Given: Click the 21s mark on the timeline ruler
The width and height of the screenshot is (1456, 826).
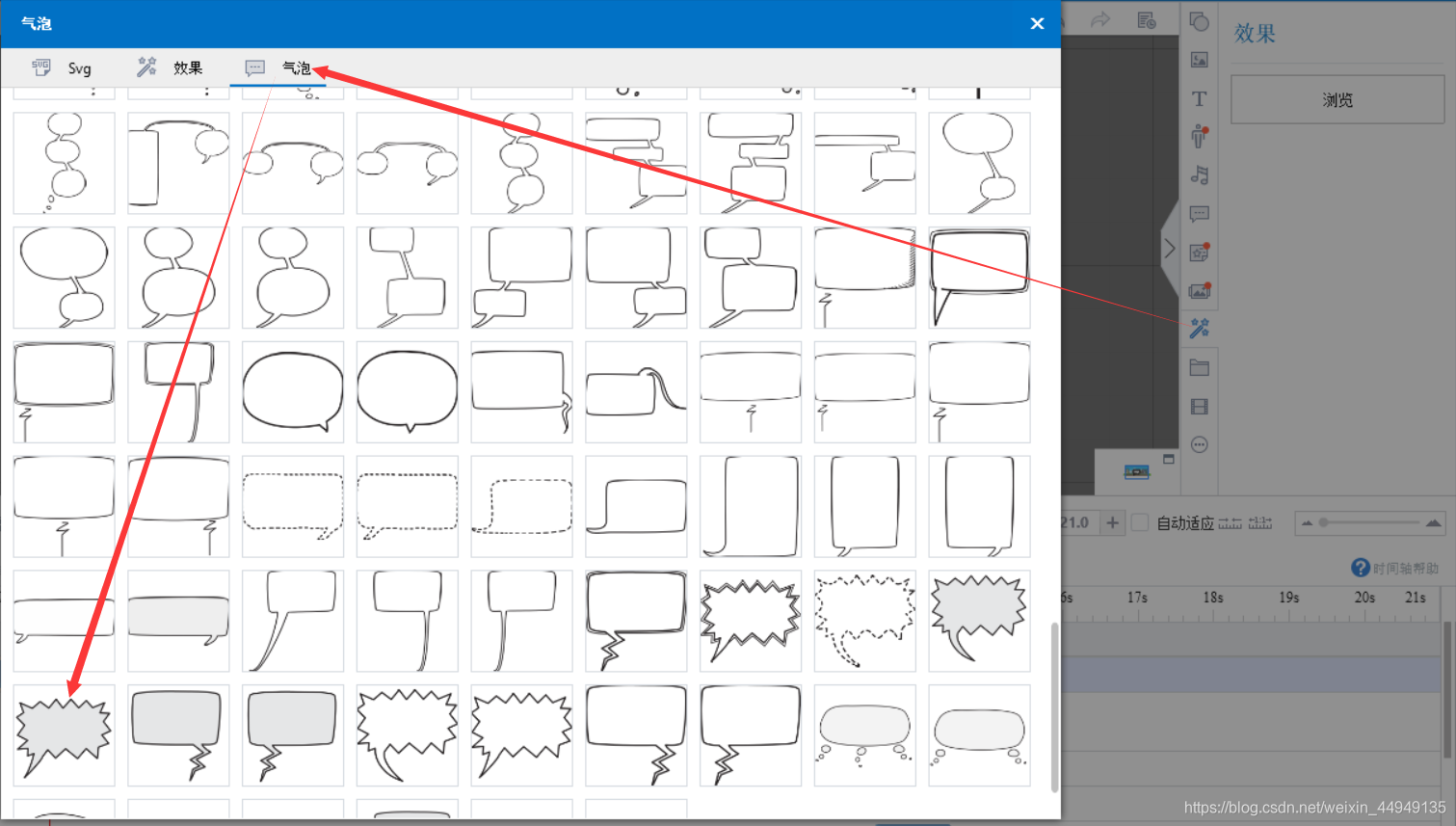Looking at the screenshot, I should (1416, 598).
